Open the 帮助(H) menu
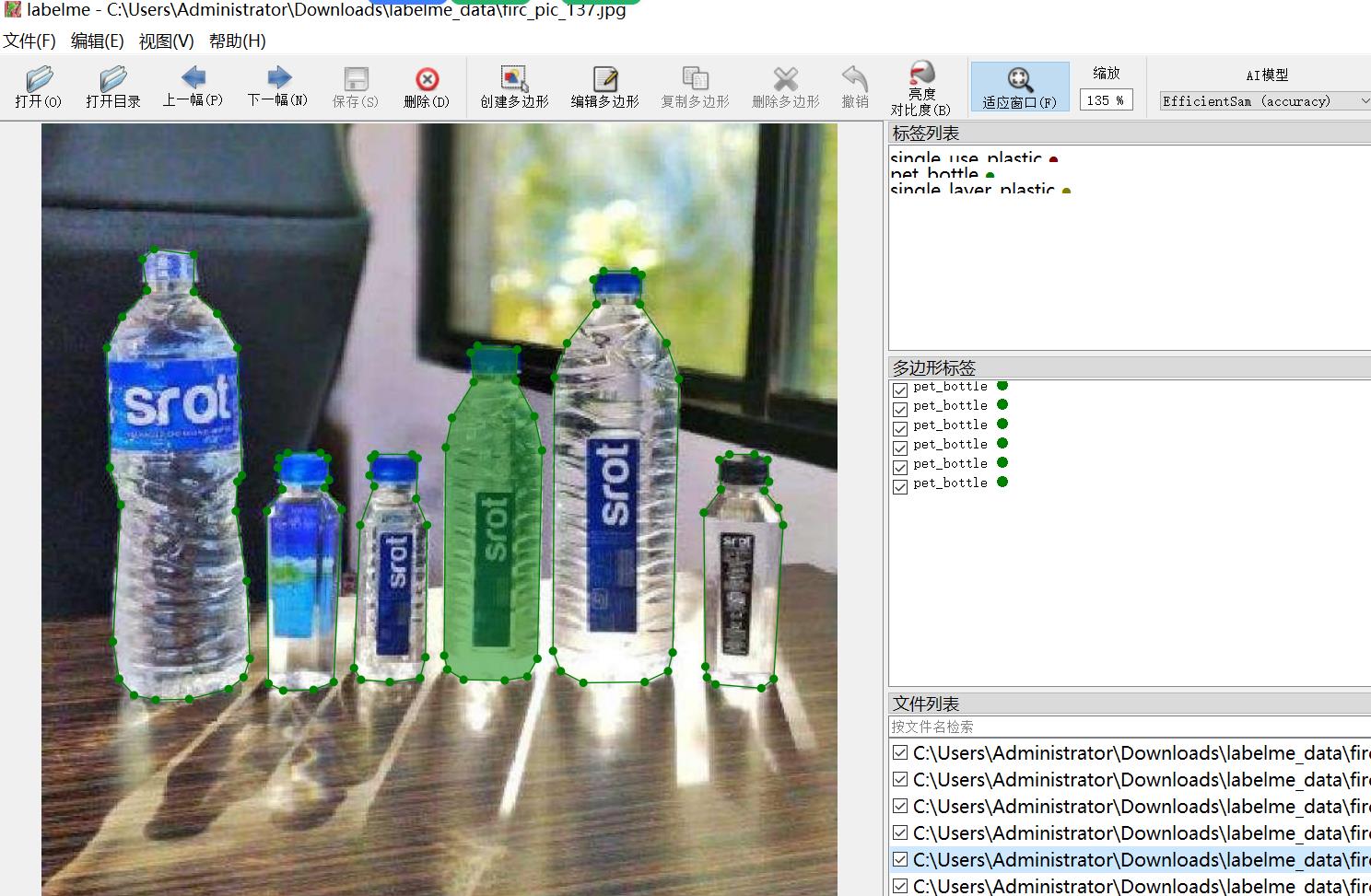This screenshot has height=896, width=1371. click(x=237, y=41)
